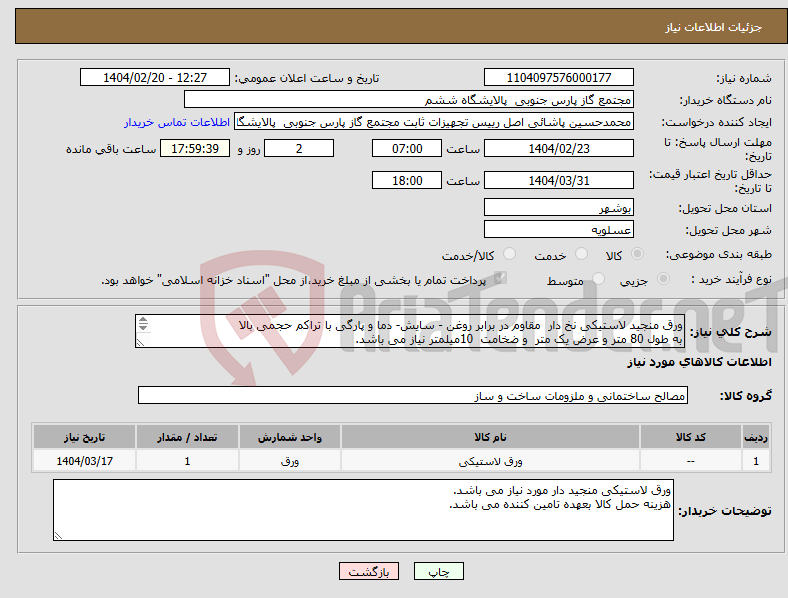Screen dimensions: 788x598
Task: Open اطلاعات تماس خریدار link
Action: click(x=177, y=122)
